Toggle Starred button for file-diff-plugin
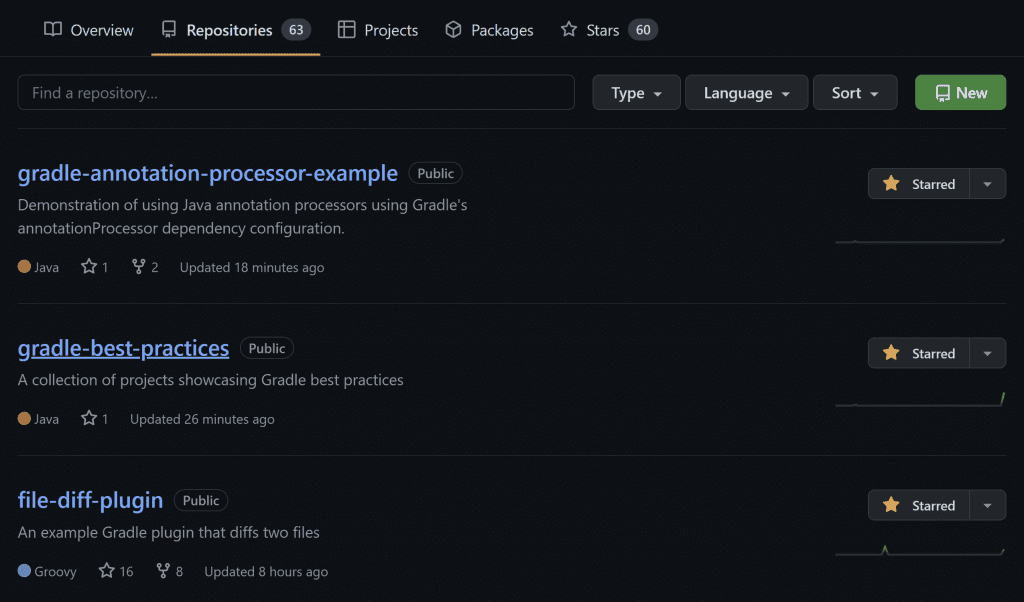The width and height of the screenshot is (1024, 602). click(x=919, y=505)
